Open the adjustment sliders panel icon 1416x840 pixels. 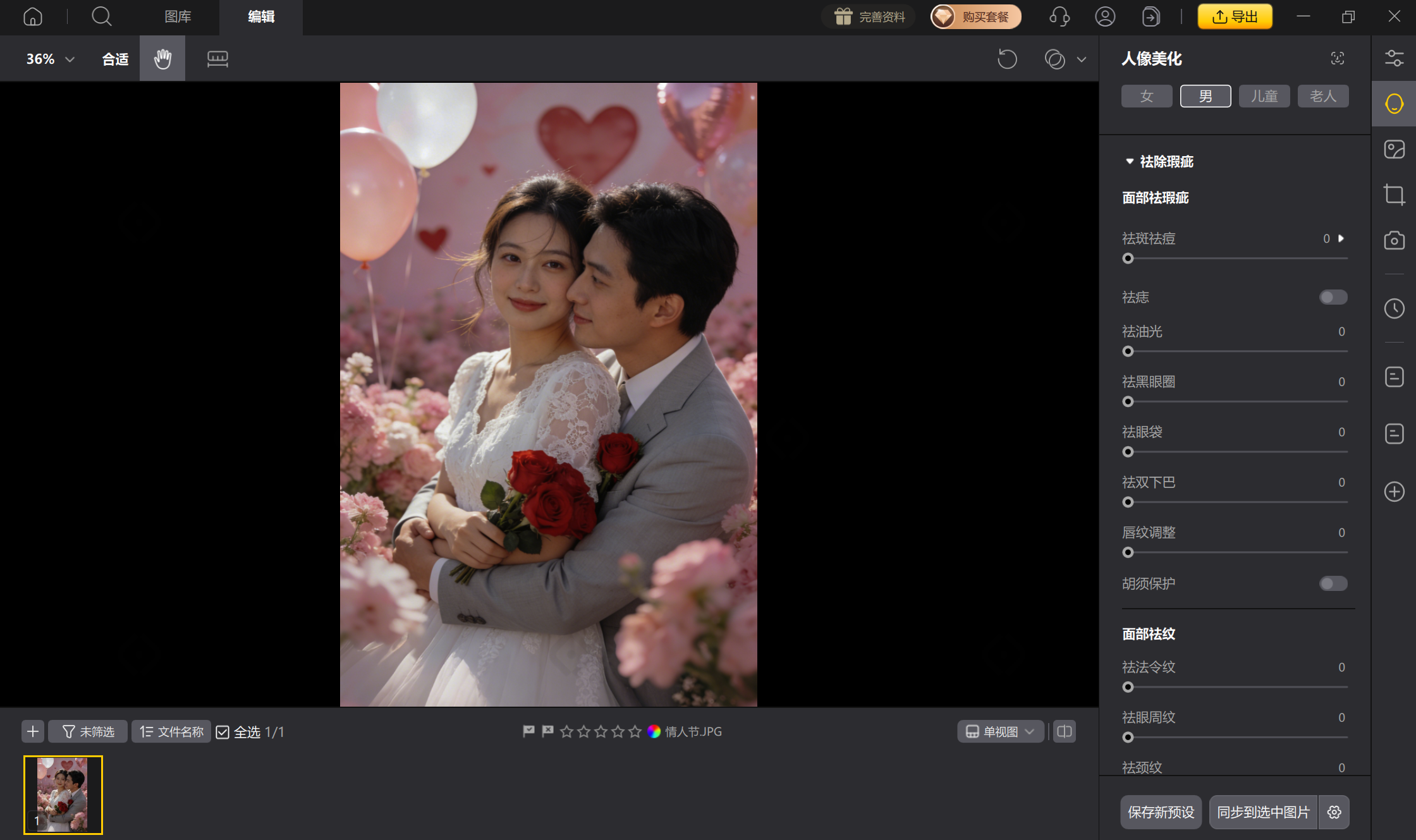[x=1394, y=58]
